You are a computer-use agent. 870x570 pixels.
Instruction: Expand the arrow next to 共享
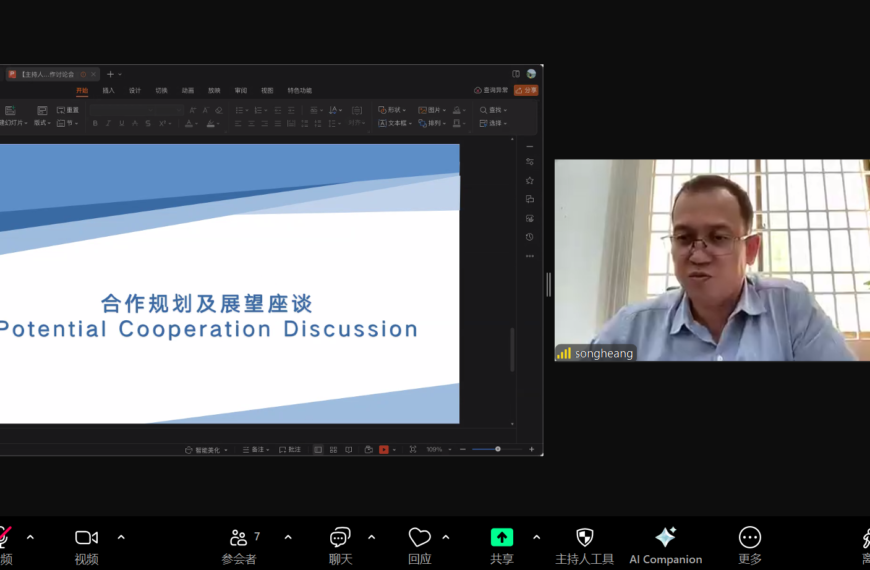point(536,537)
